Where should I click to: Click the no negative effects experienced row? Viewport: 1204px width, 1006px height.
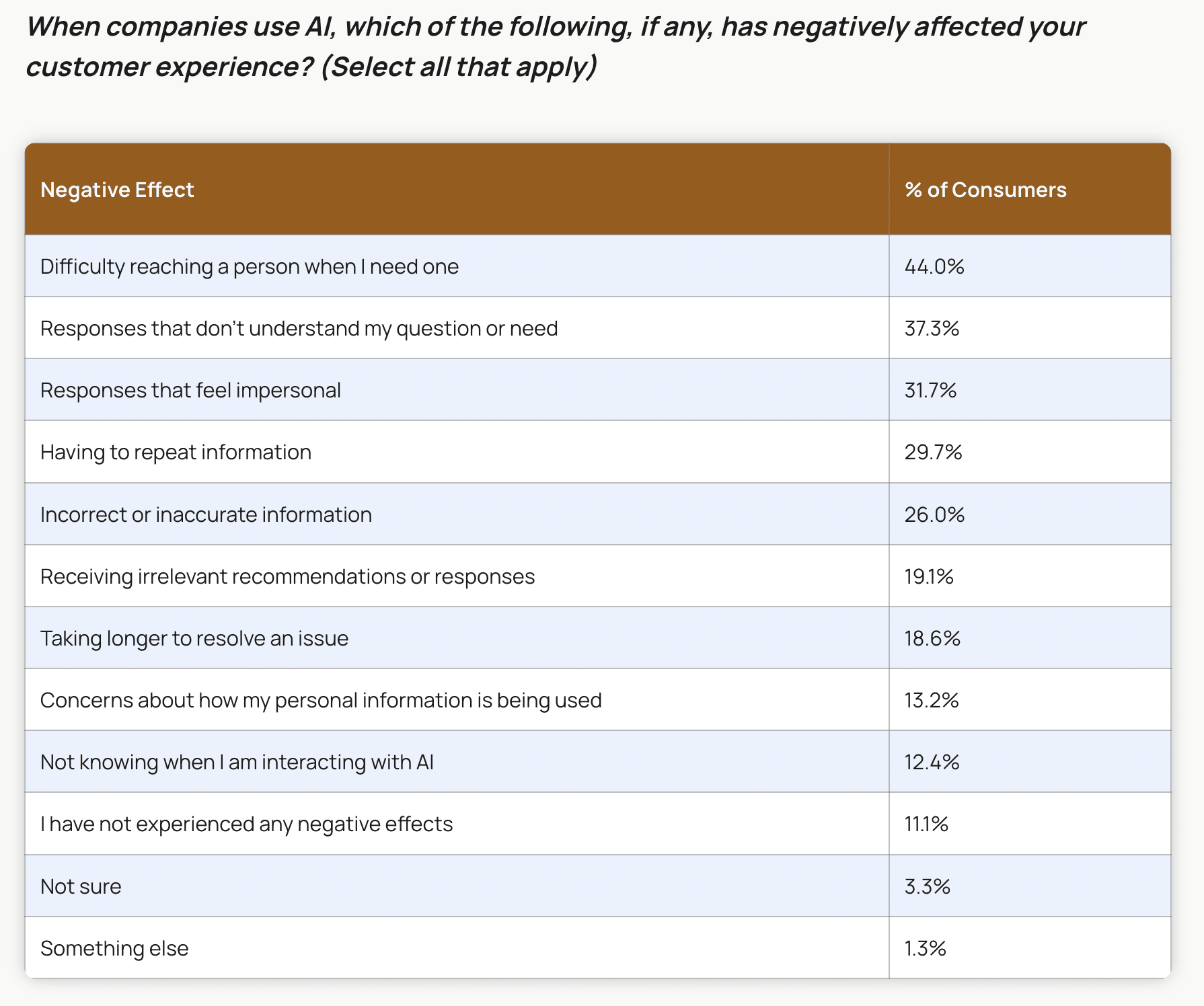pos(598,824)
